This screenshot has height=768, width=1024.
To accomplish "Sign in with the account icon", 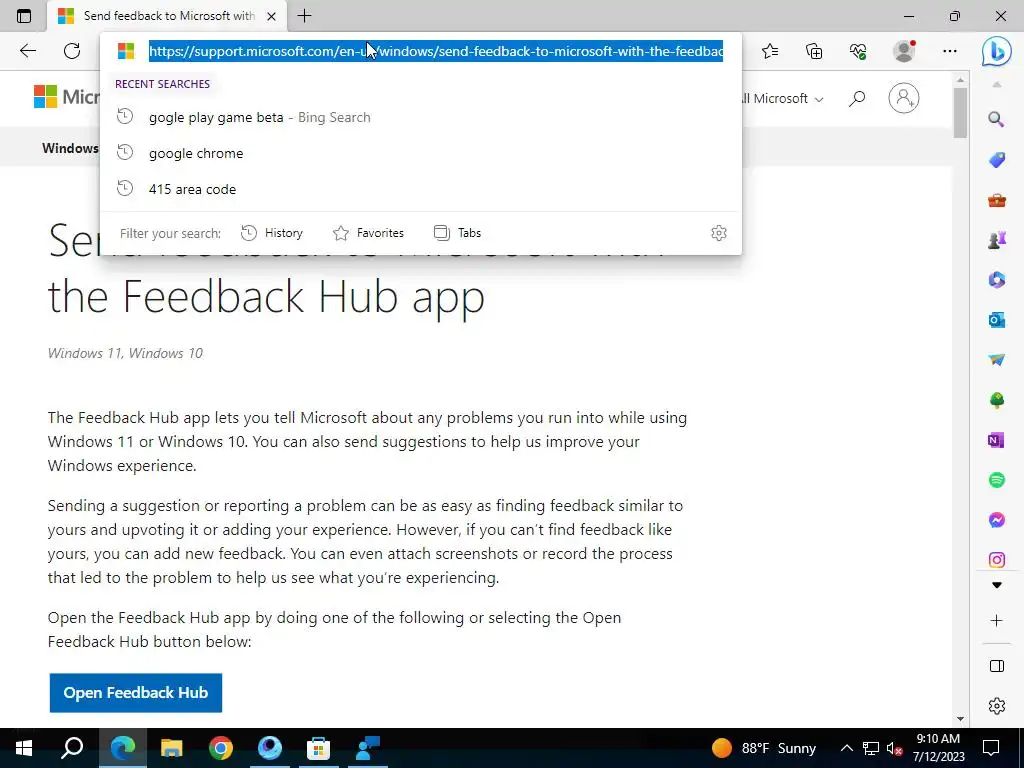I will coord(904,98).
